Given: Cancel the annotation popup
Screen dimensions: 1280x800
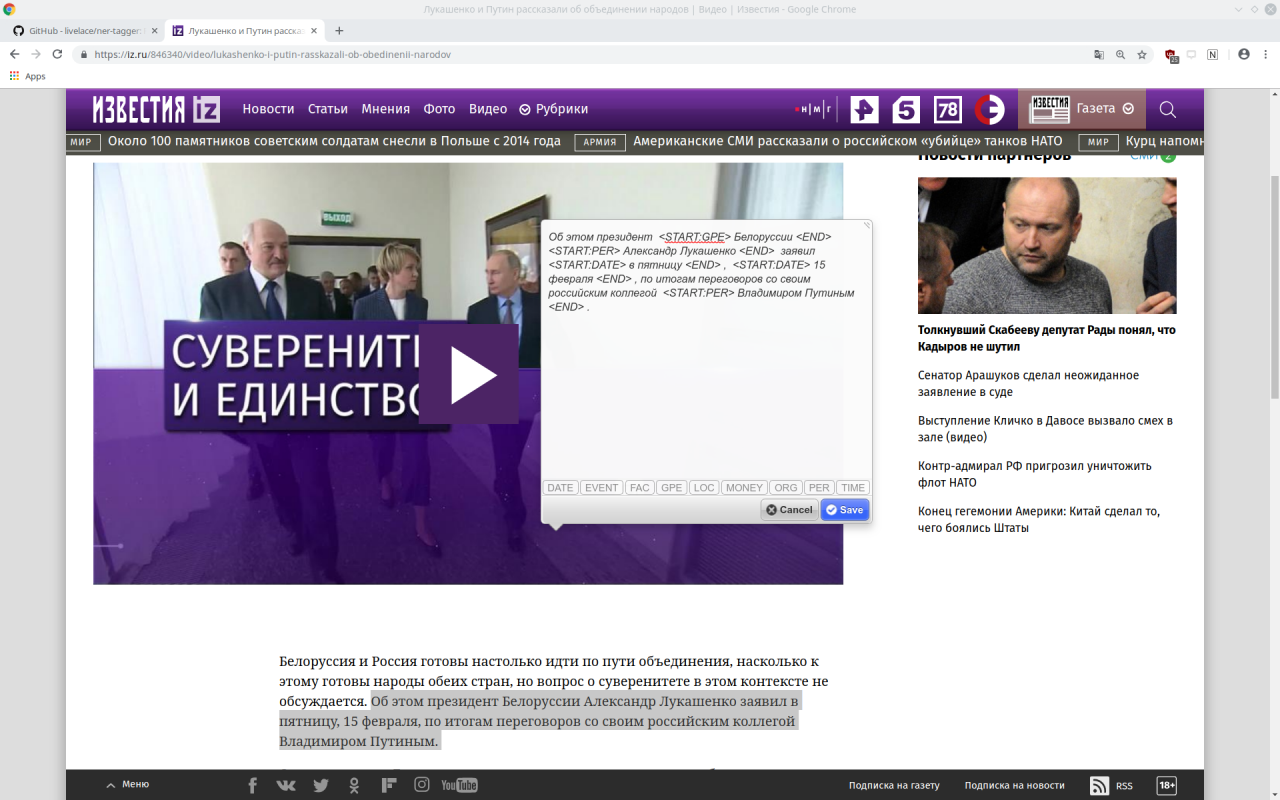Looking at the screenshot, I should [789, 510].
